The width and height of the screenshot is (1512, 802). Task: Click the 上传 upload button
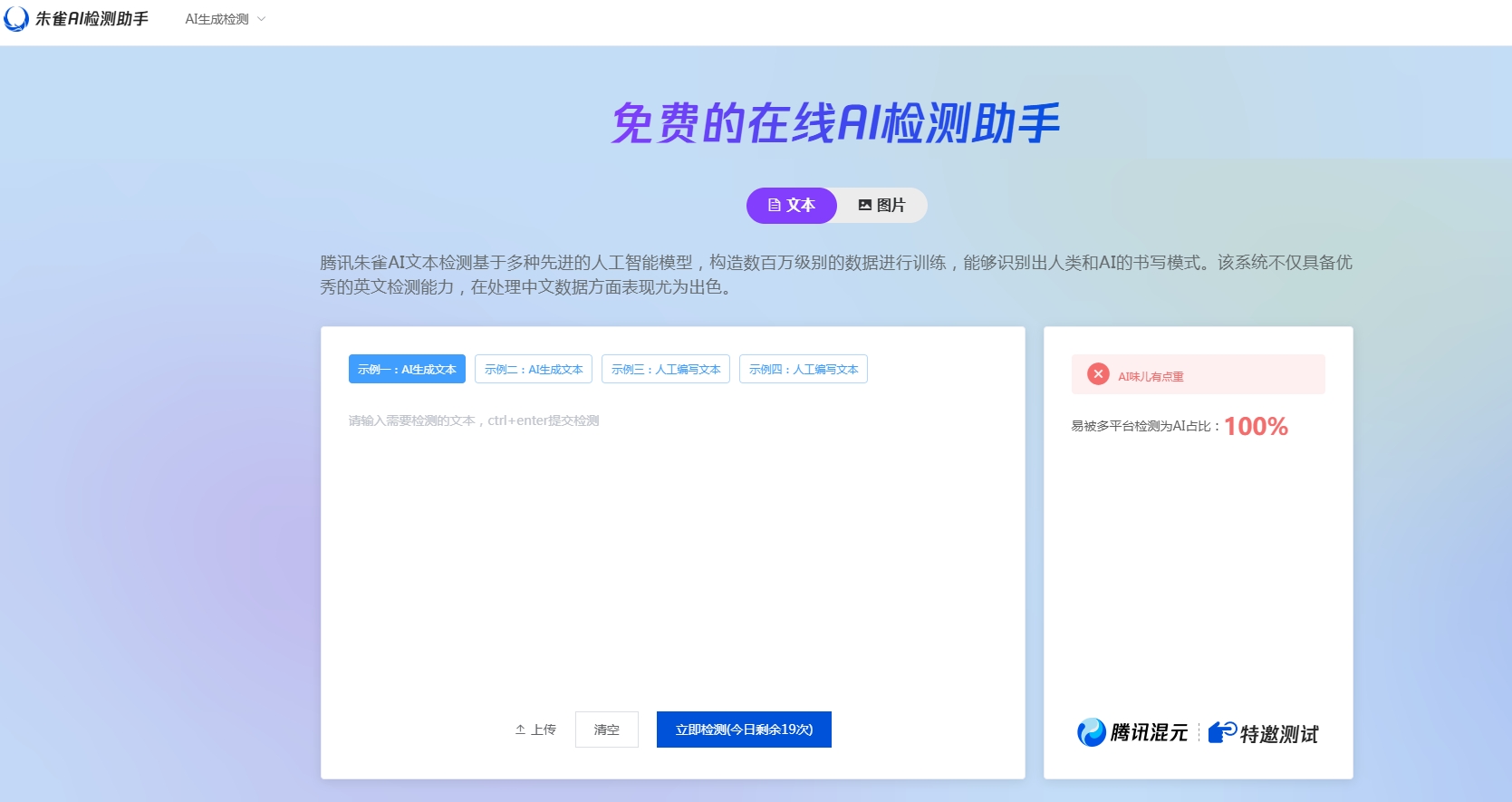coord(535,730)
